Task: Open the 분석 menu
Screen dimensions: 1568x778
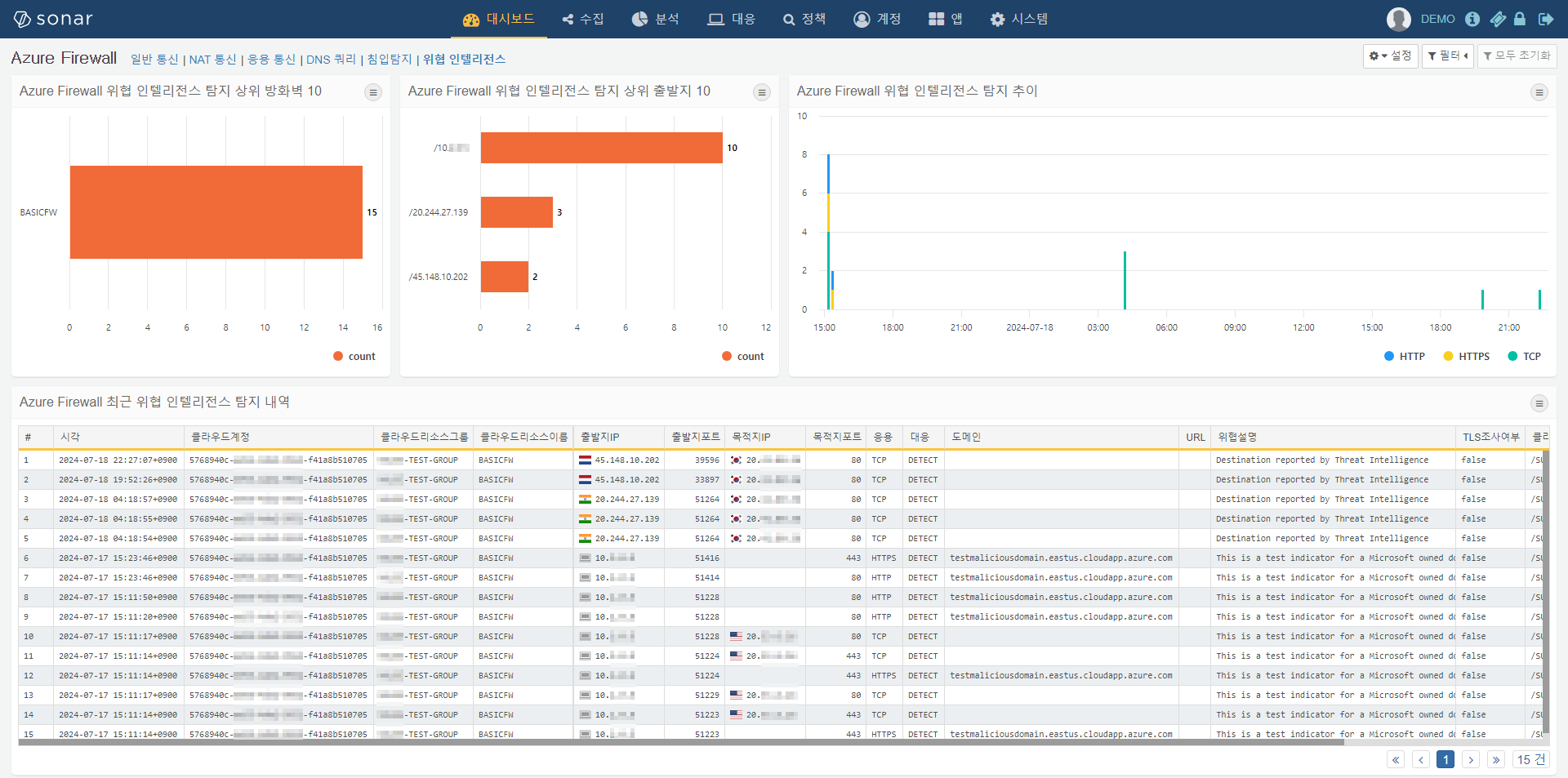Action: tap(655, 19)
